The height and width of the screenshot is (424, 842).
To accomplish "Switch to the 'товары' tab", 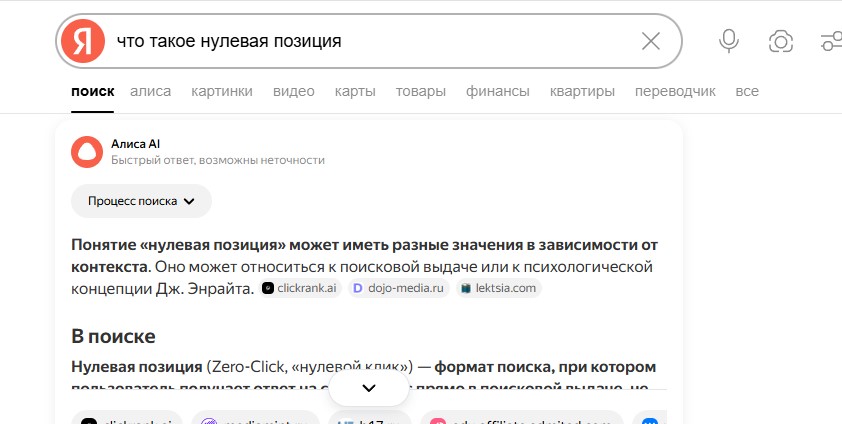I will [420, 91].
